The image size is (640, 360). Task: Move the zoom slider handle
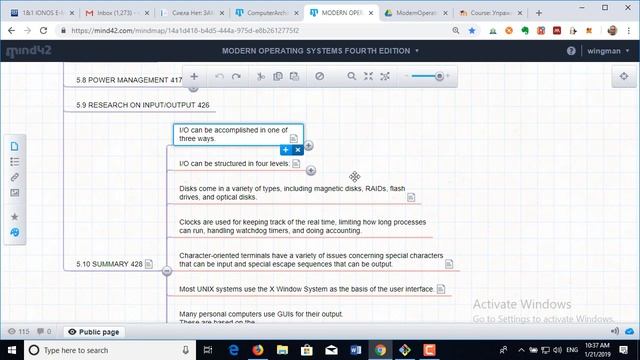pyautogui.click(x=439, y=76)
